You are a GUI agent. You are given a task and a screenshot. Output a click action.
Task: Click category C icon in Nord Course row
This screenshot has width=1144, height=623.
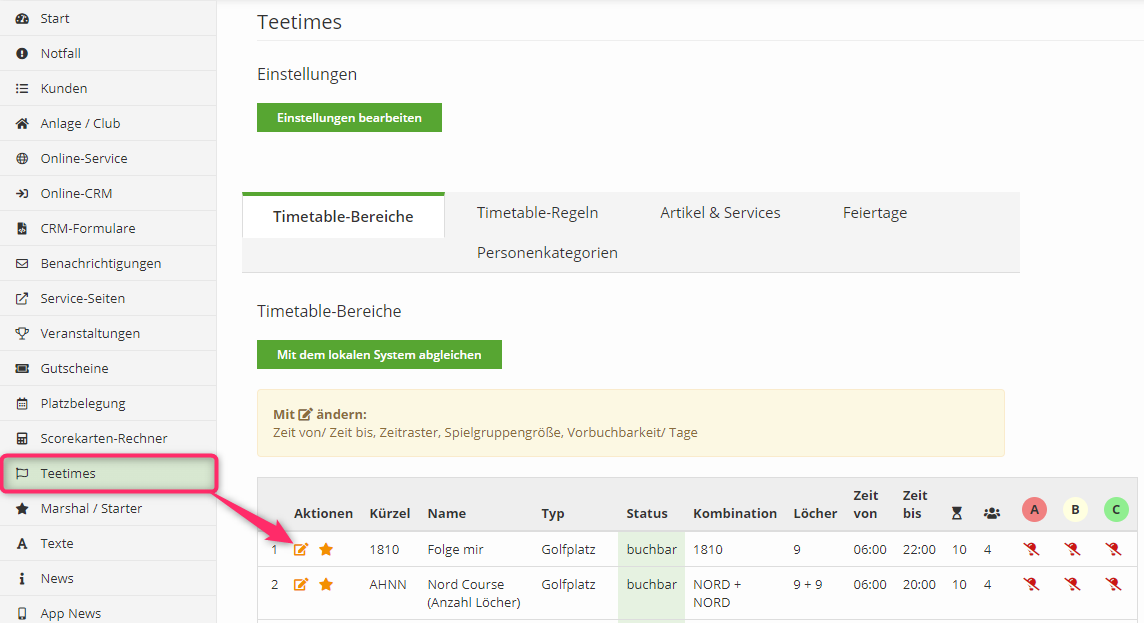pyautogui.click(x=1114, y=584)
